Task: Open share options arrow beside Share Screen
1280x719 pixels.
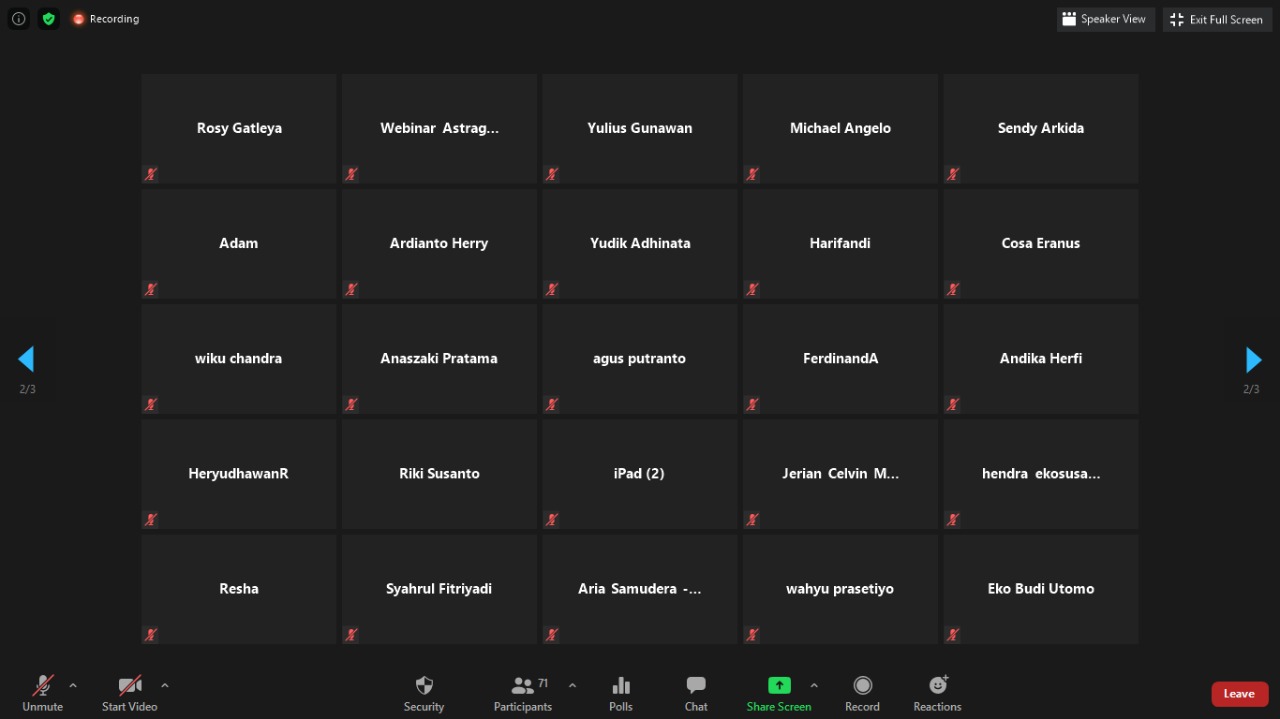Action: point(814,685)
